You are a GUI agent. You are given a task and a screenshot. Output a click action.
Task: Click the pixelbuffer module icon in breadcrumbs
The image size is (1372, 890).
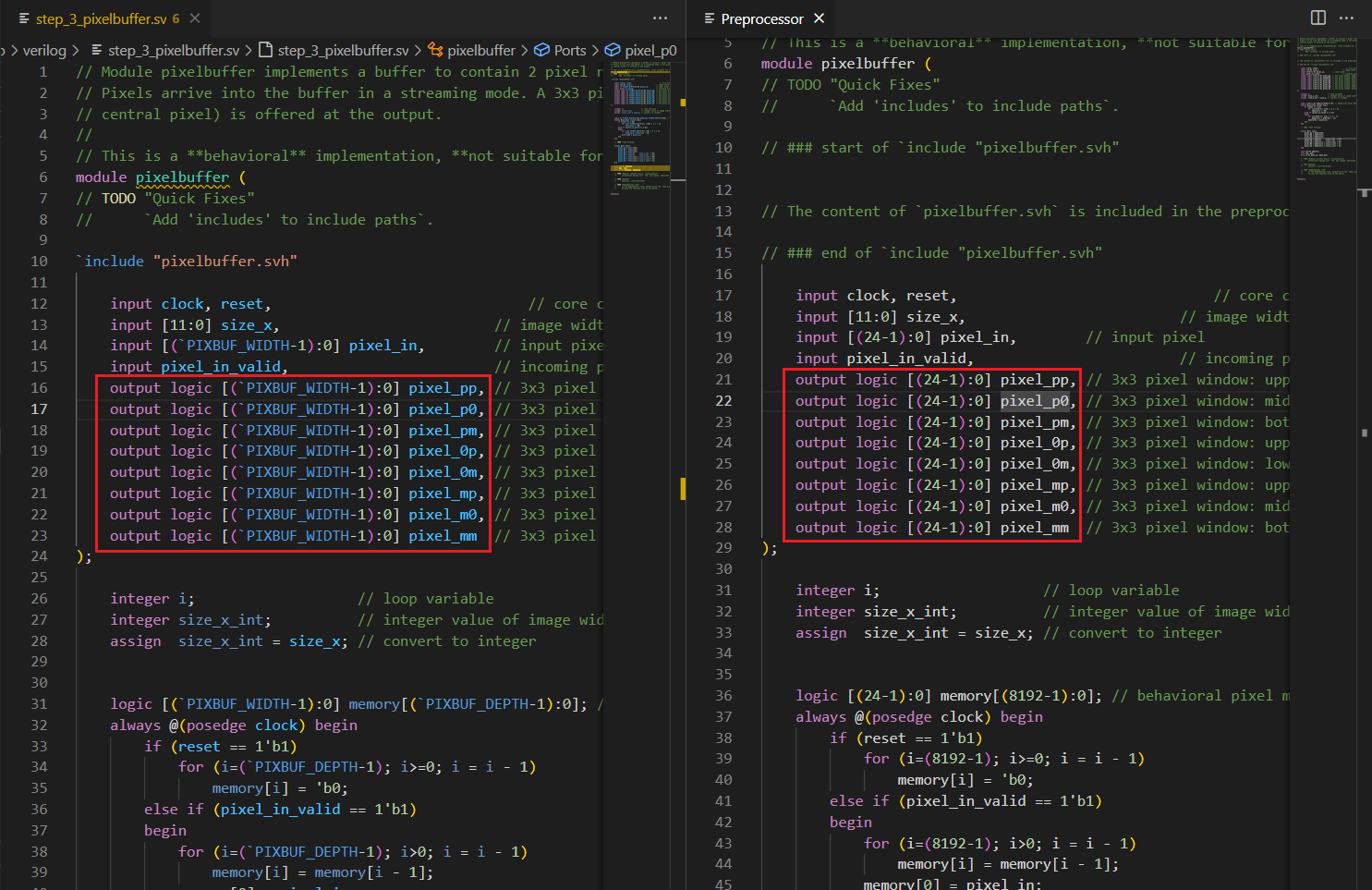click(x=436, y=50)
